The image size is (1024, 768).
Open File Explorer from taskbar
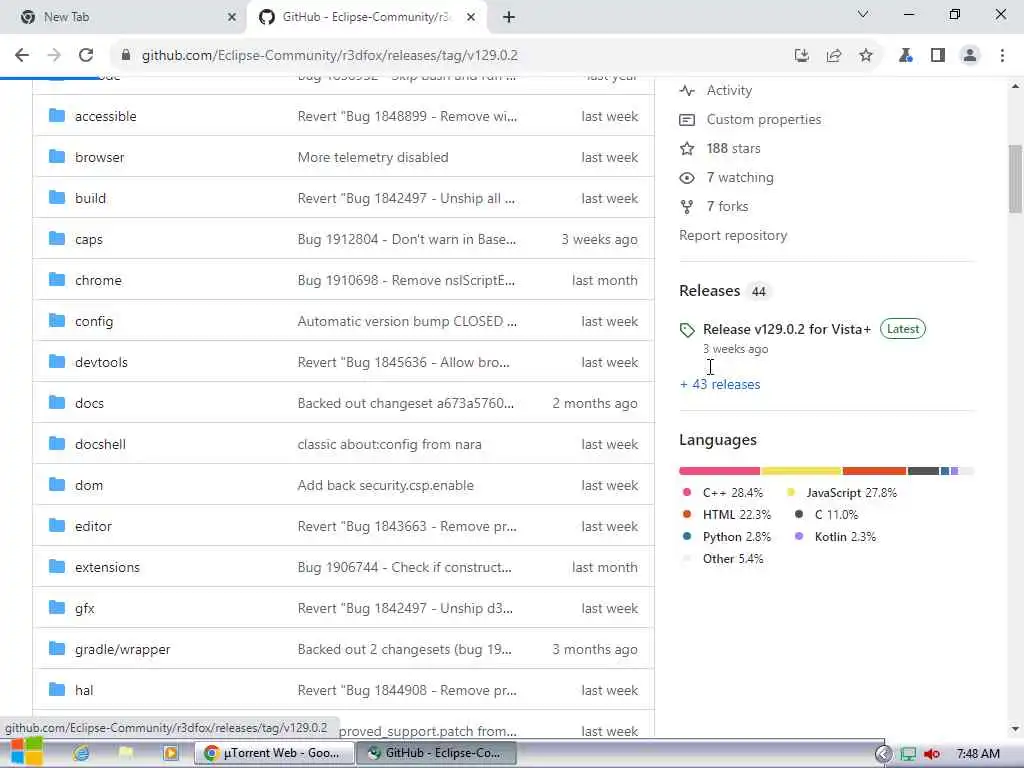126,753
